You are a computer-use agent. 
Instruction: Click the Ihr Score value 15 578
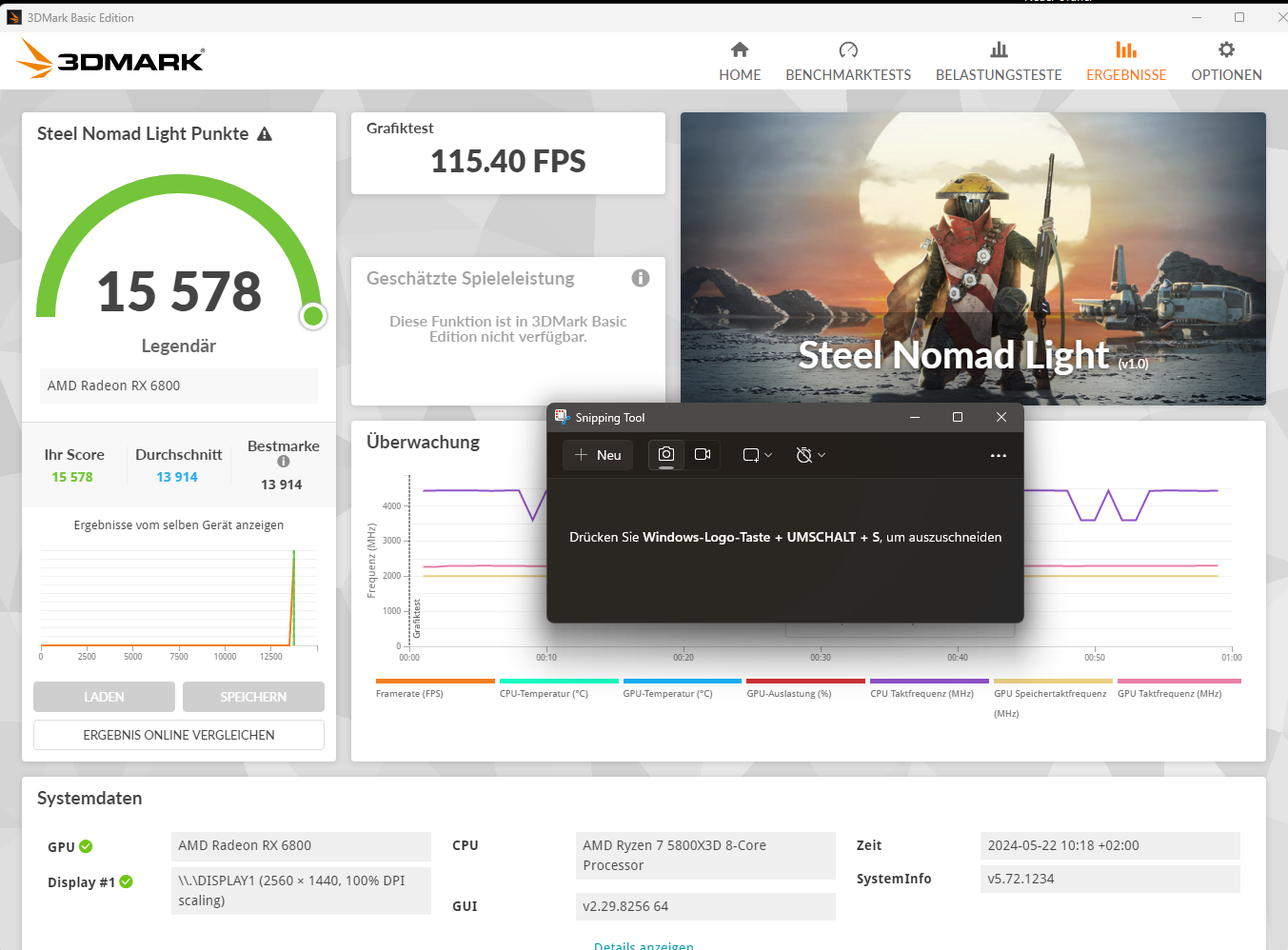[72, 477]
